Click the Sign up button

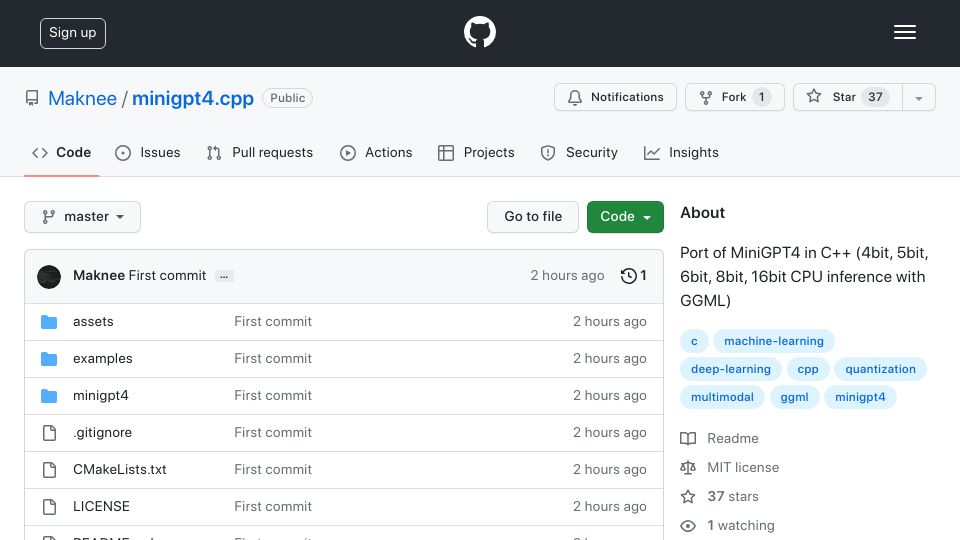73,33
